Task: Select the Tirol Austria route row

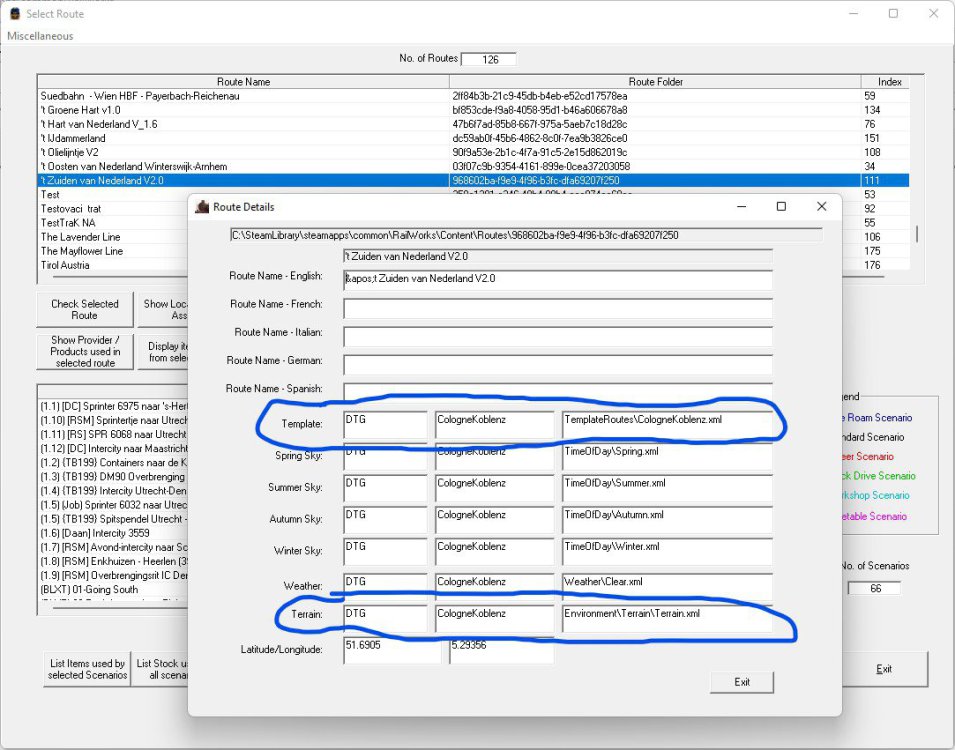Action: pyautogui.click(x=65, y=265)
